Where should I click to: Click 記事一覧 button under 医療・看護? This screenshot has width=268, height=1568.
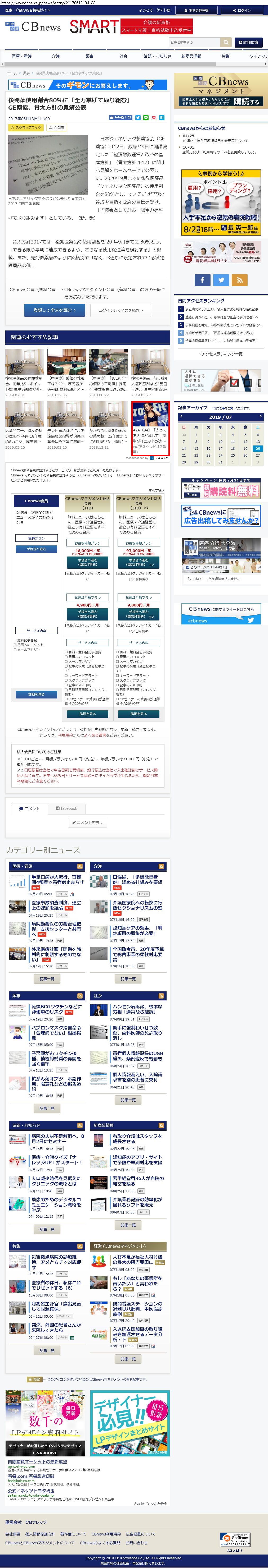[47, 979]
